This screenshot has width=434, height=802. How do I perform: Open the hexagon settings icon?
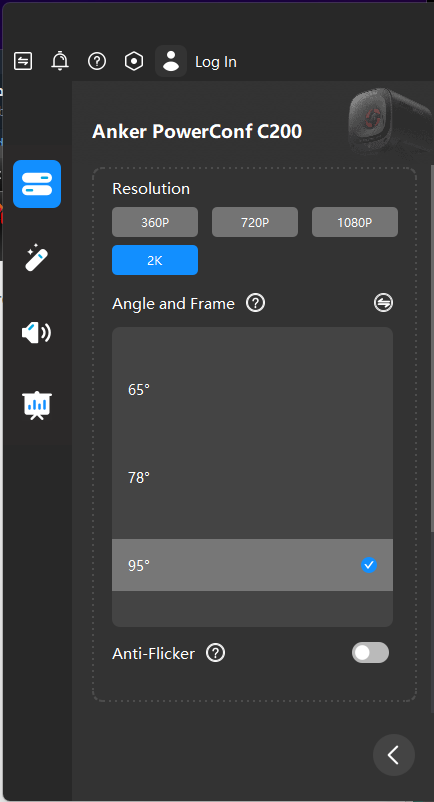pyautogui.click(x=134, y=61)
